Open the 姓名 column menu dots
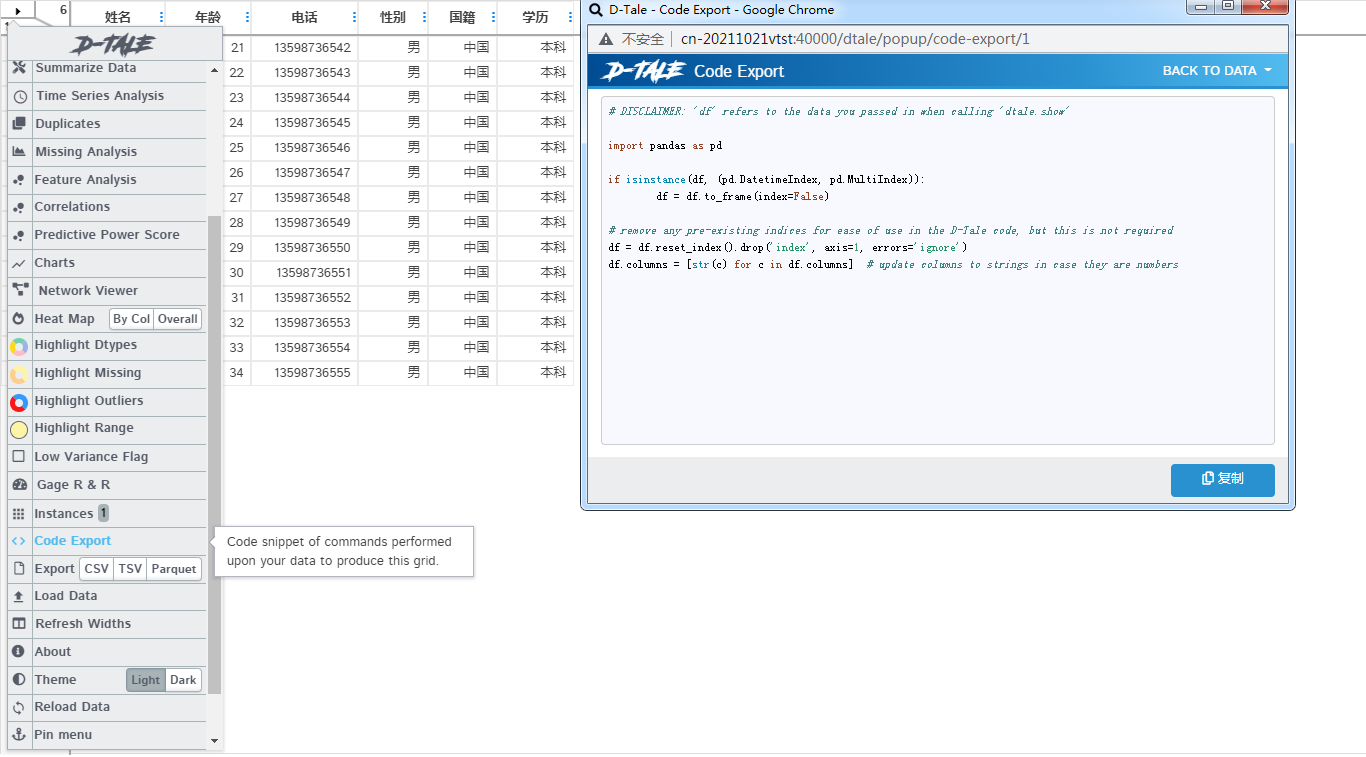 coord(162,17)
